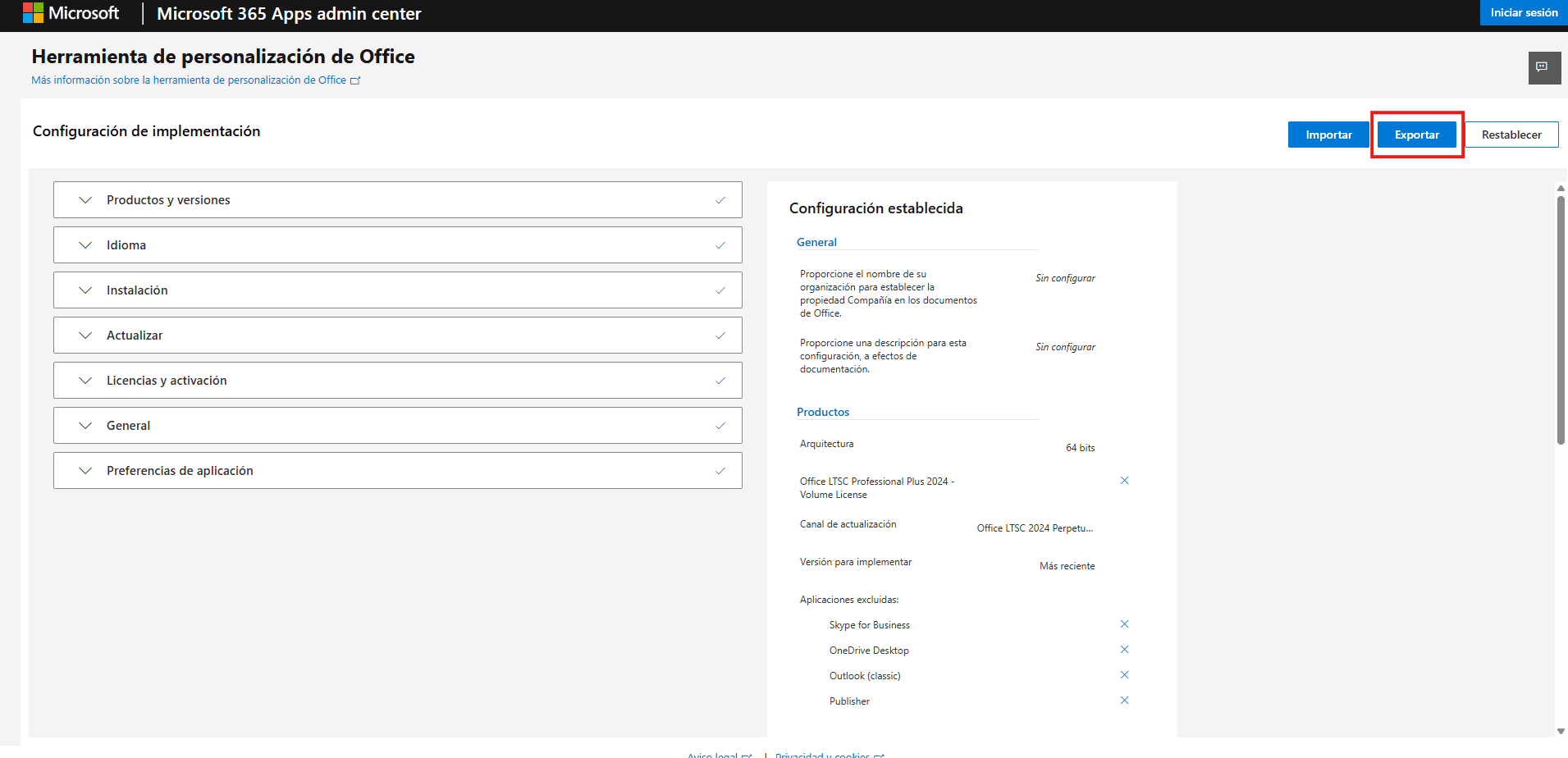1568x758 pixels.
Task: Click the Importar button
Action: click(x=1328, y=135)
